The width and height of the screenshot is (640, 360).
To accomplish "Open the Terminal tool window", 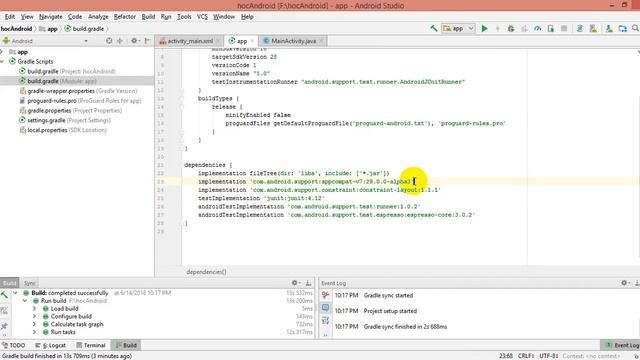I will [x=91, y=345].
